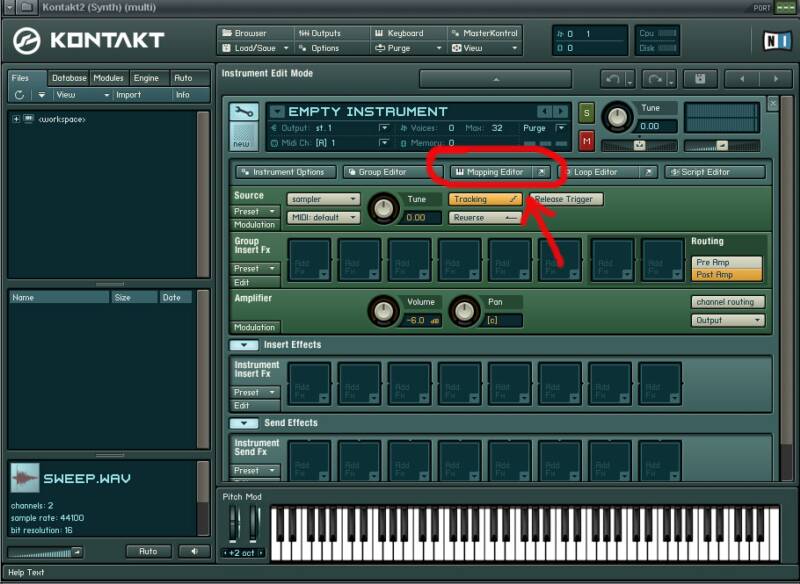The width and height of the screenshot is (800, 584).
Task: Click the save disk icon
Action: [x=700, y=79]
